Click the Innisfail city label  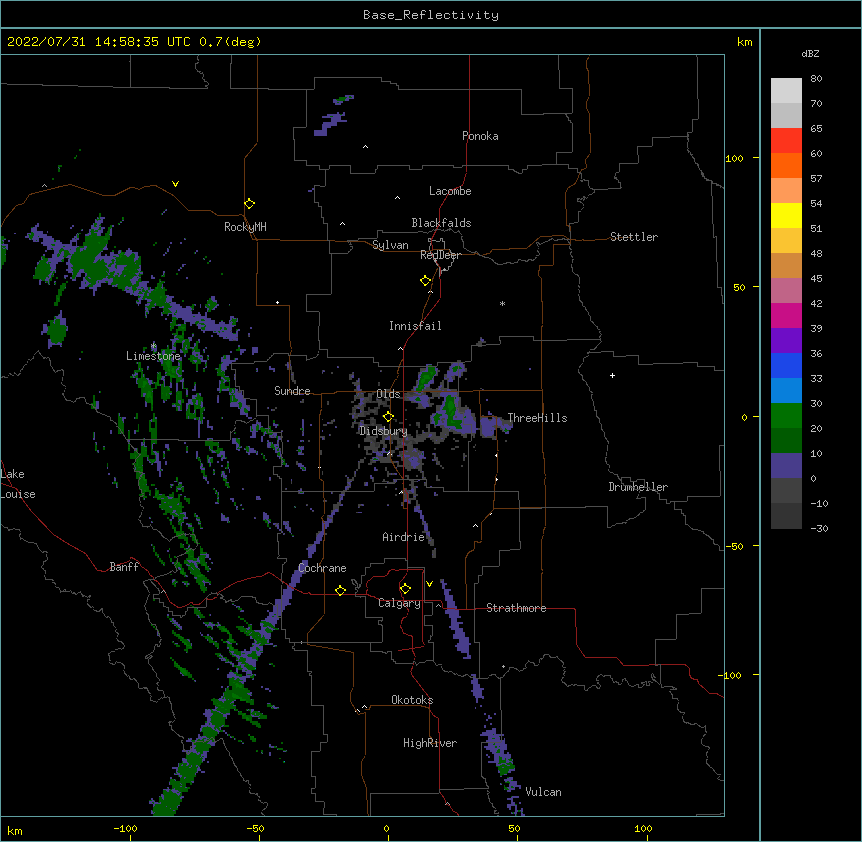click(415, 326)
